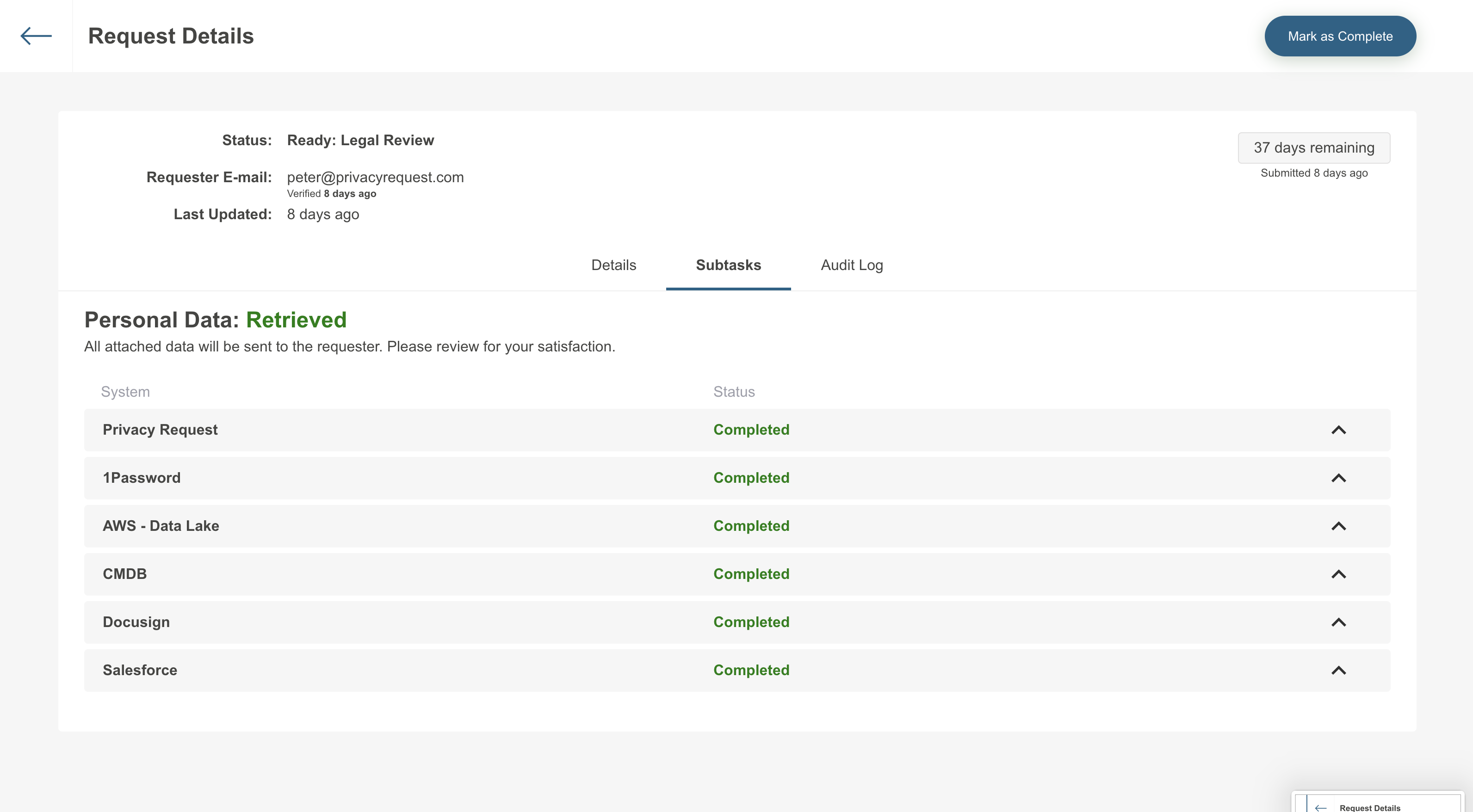Collapse the AWS - Data Lake subtask panel
1473x812 pixels.
(1340, 526)
